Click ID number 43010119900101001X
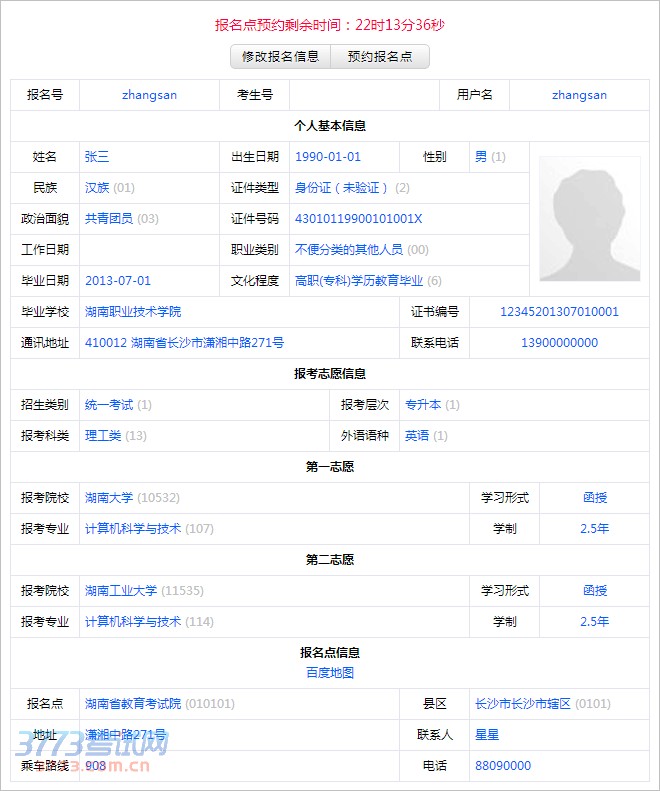Screen dimensions: 660x791 tap(359, 219)
